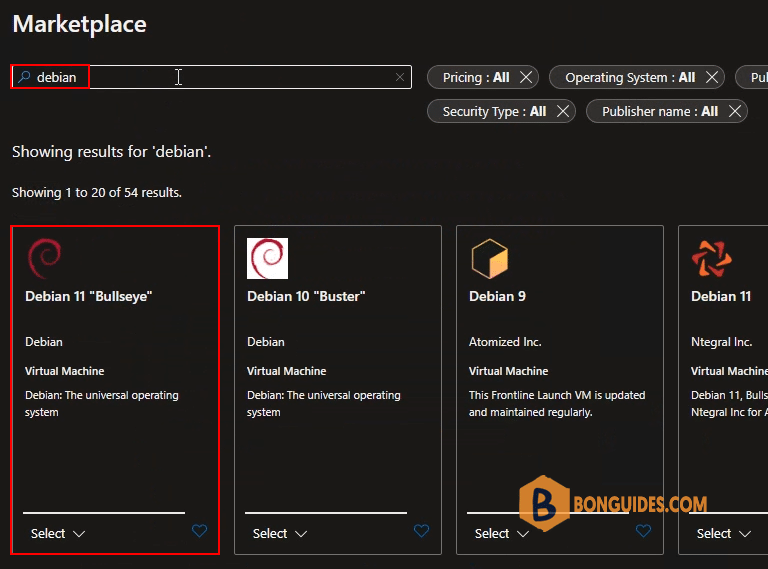
Task: Click the Debian 11 Bullseye swirl logo
Action: click(x=45, y=258)
